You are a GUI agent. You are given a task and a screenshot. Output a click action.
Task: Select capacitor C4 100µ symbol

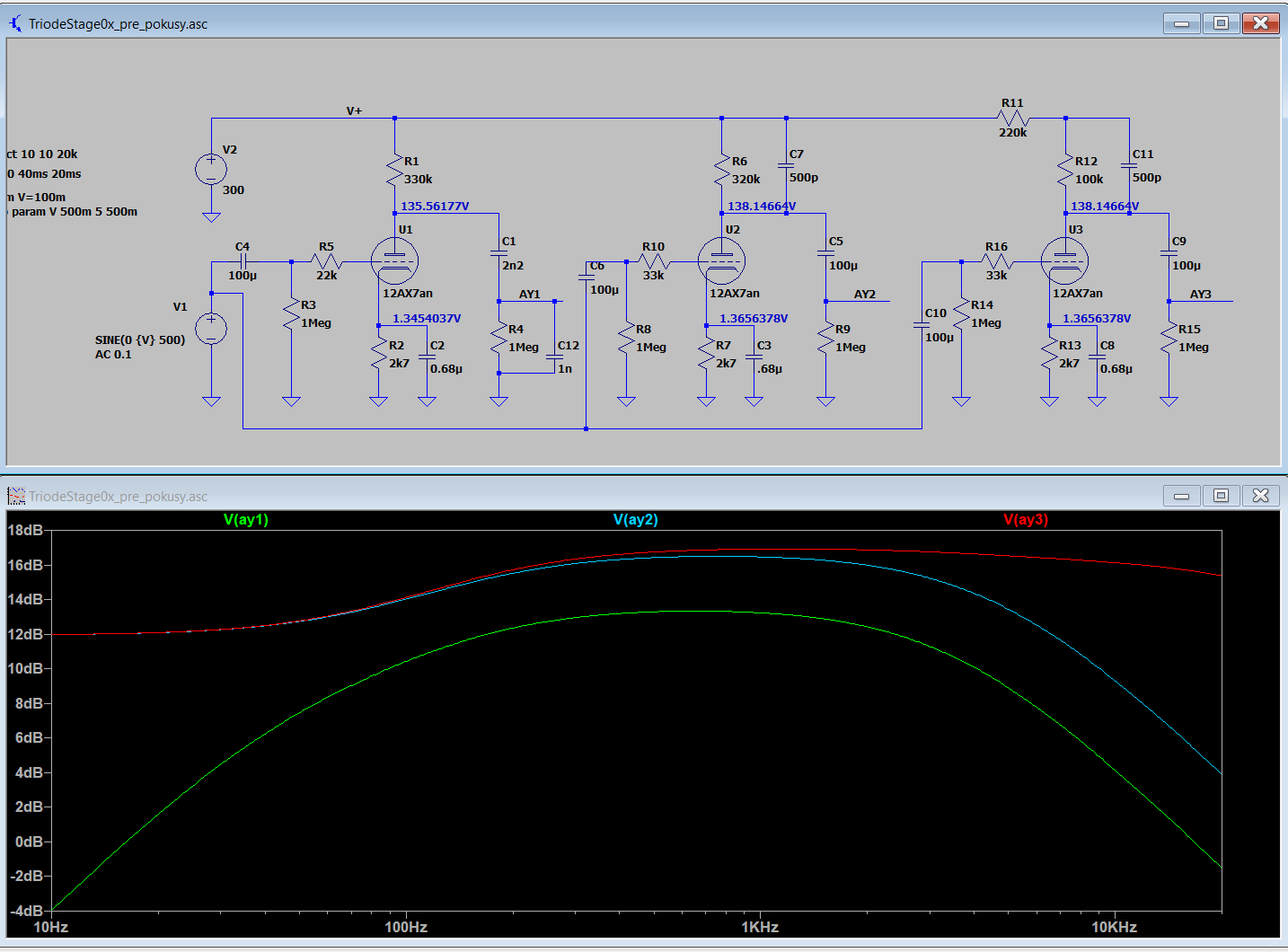243,261
